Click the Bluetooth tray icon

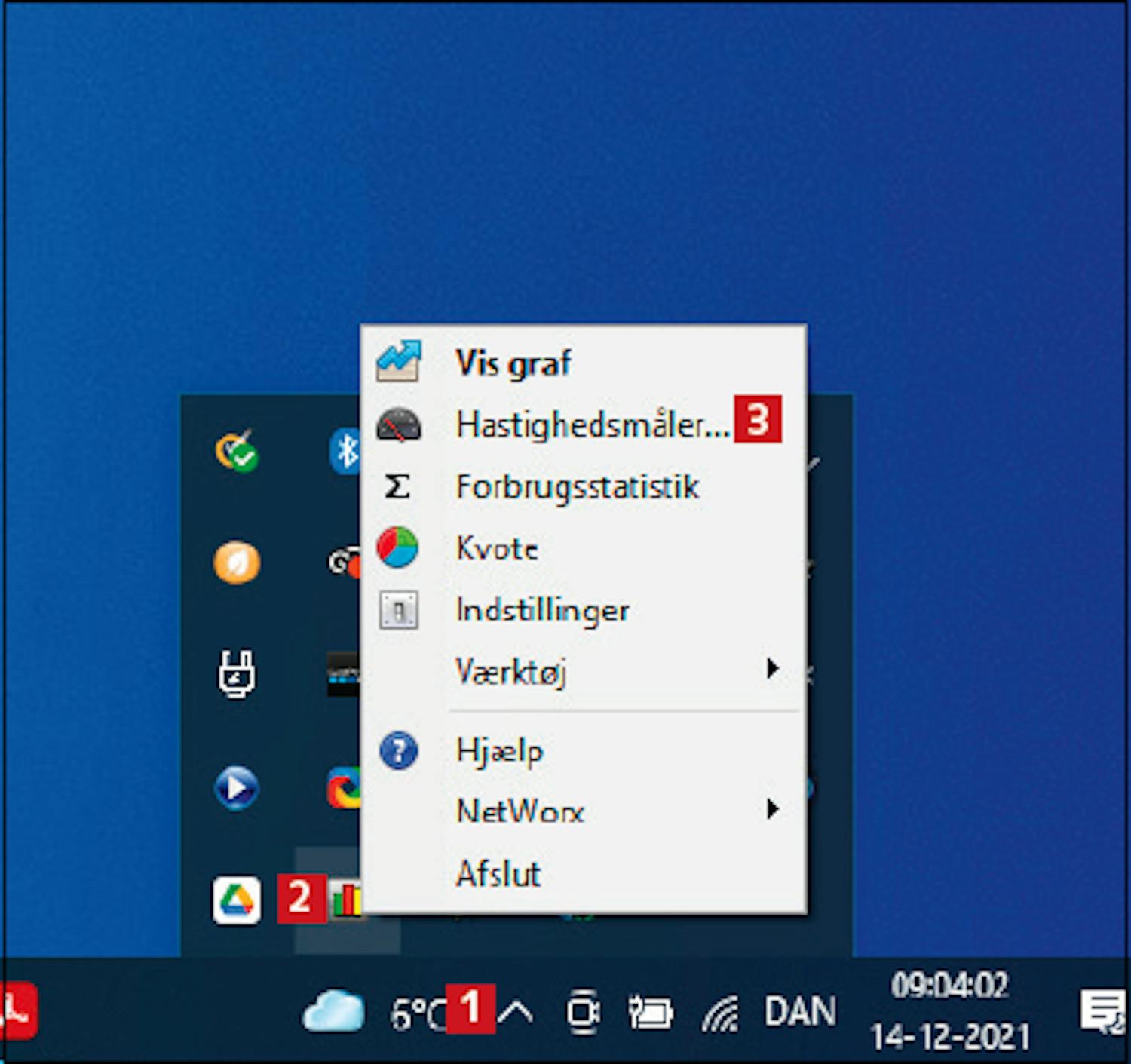tap(345, 451)
